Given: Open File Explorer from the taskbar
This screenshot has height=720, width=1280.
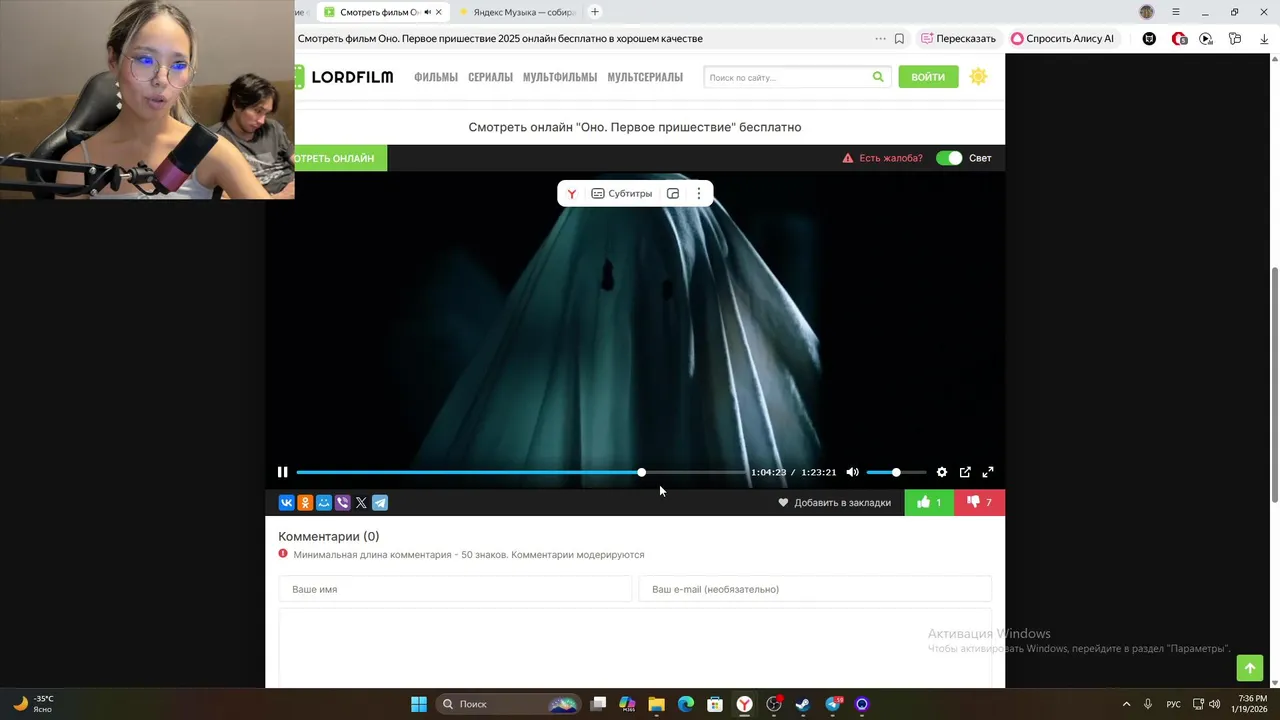Looking at the screenshot, I should (x=656, y=704).
